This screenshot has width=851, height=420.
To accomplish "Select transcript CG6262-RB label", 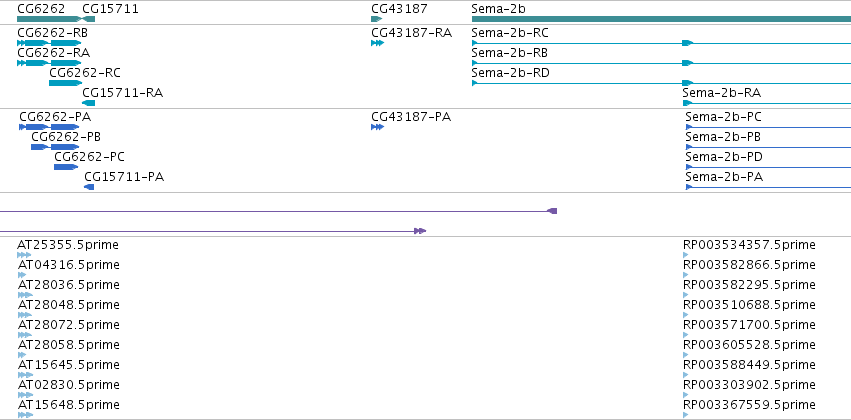I will click(53, 33).
